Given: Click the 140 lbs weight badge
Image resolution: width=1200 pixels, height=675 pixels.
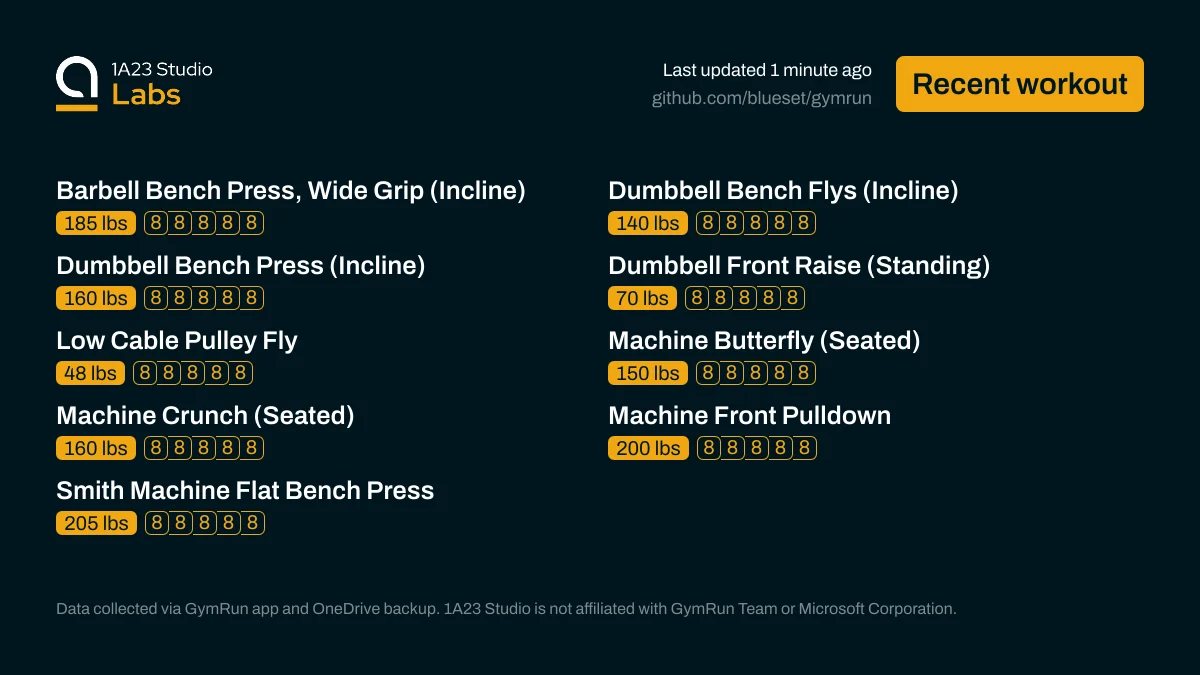Looking at the screenshot, I should pos(648,223).
